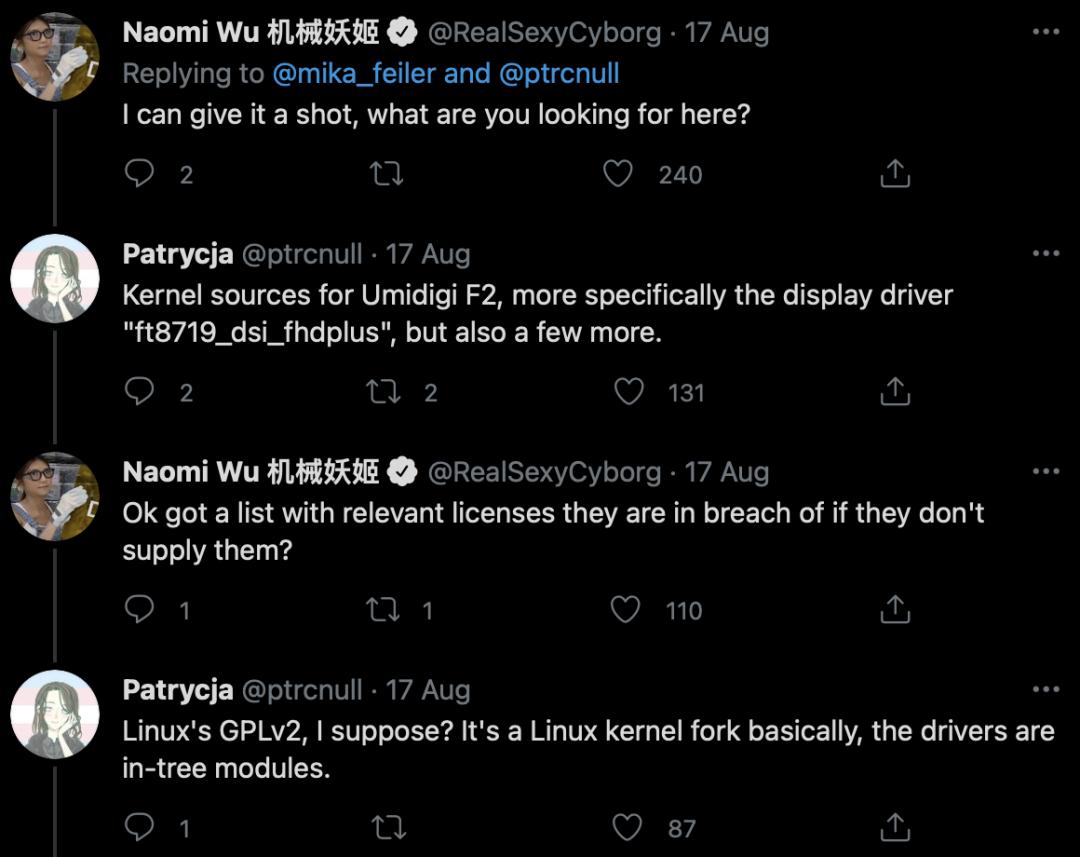The height and width of the screenshot is (857, 1080).
Task: Open Naomi Wu's avatar on licenses tweet
Action: (54, 496)
